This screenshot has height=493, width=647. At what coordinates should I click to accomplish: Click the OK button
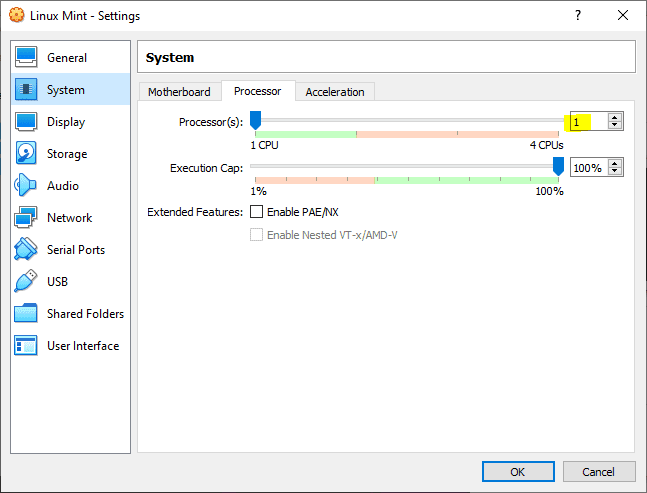click(517, 471)
